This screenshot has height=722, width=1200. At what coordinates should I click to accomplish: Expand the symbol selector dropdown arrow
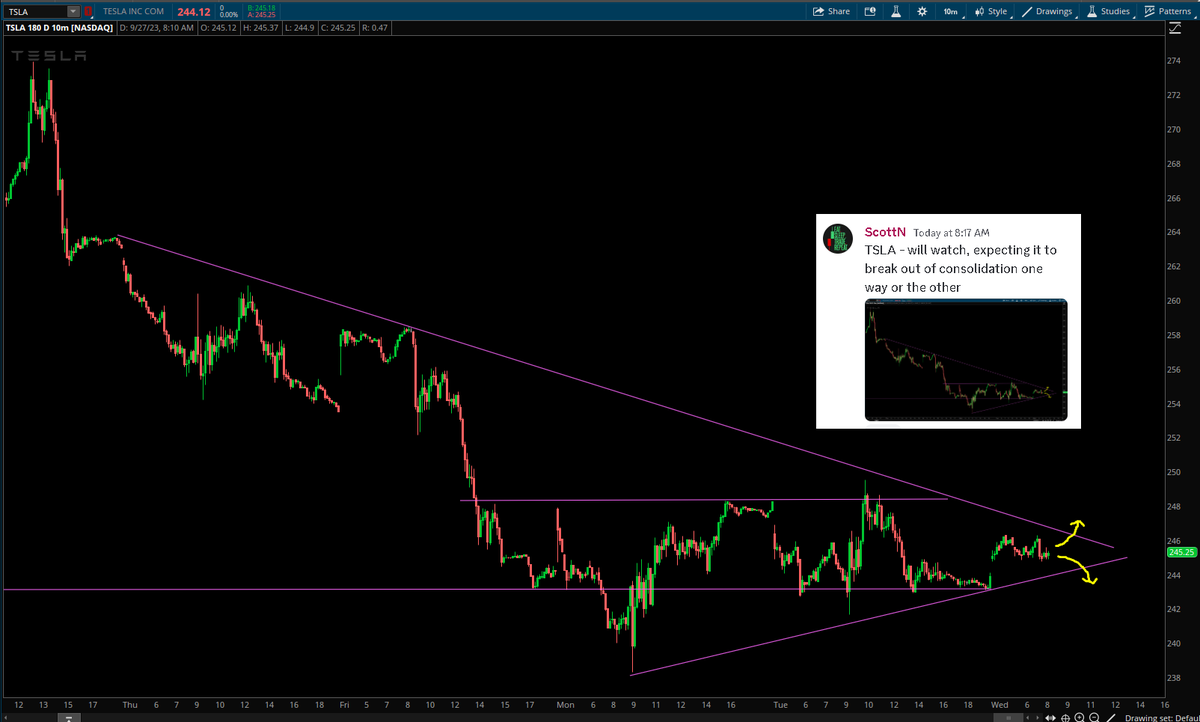[73, 12]
